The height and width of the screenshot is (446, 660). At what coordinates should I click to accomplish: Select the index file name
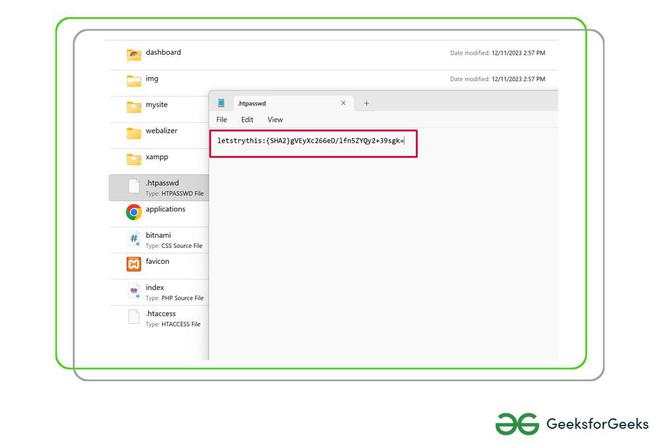pos(155,287)
